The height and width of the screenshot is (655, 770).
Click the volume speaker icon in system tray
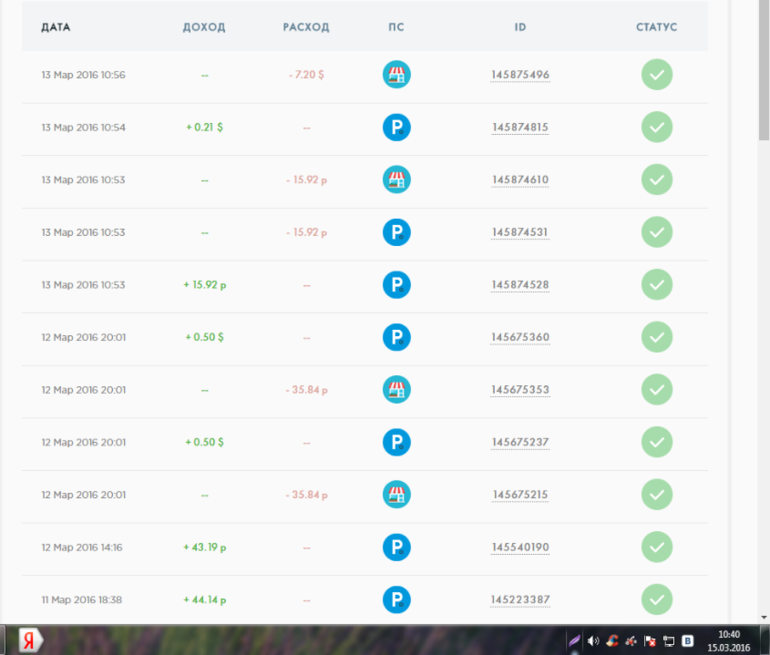pyautogui.click(x=593, y=640)
